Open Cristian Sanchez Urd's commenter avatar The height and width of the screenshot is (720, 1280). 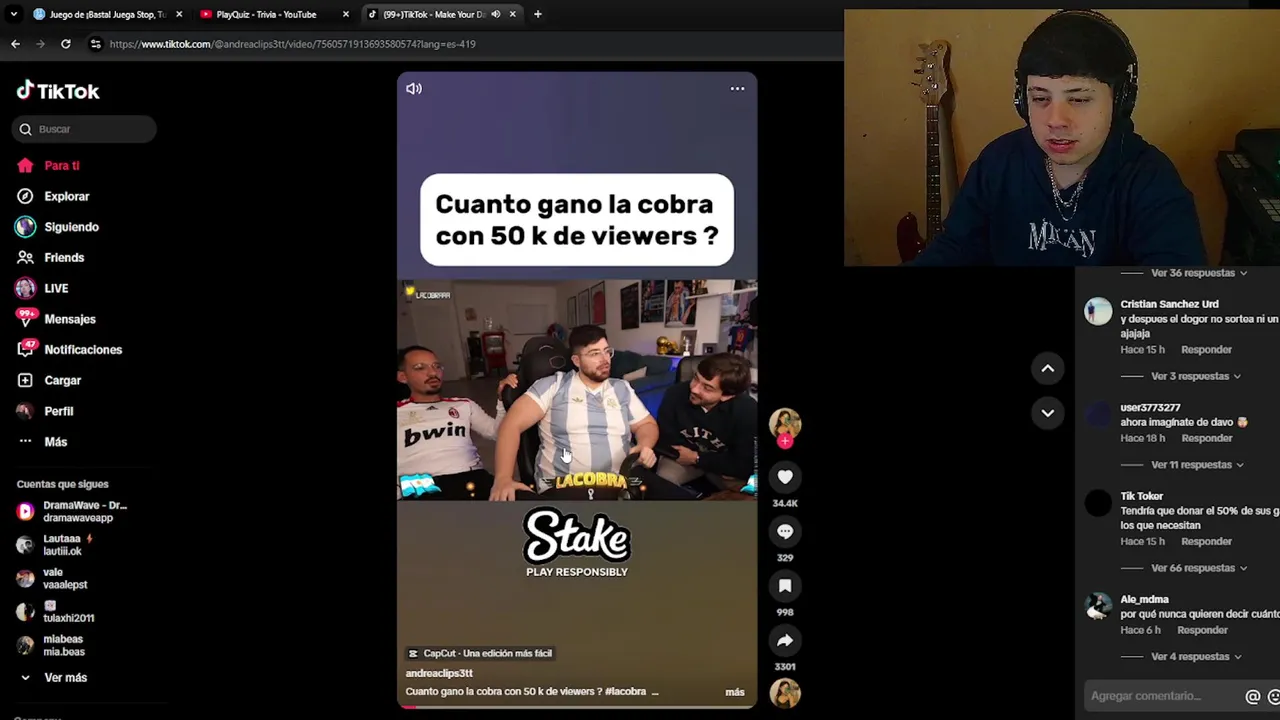[x=1098, y=312]
